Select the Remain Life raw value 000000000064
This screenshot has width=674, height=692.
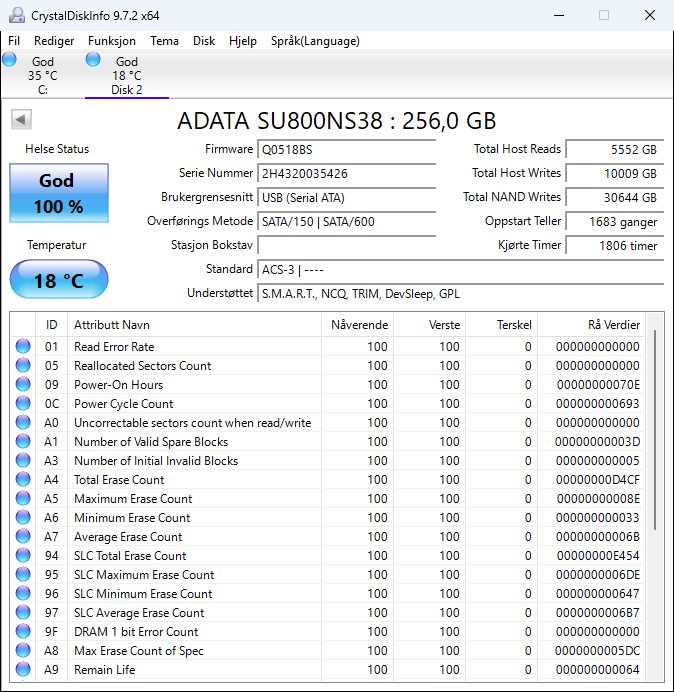coord(598,669)
